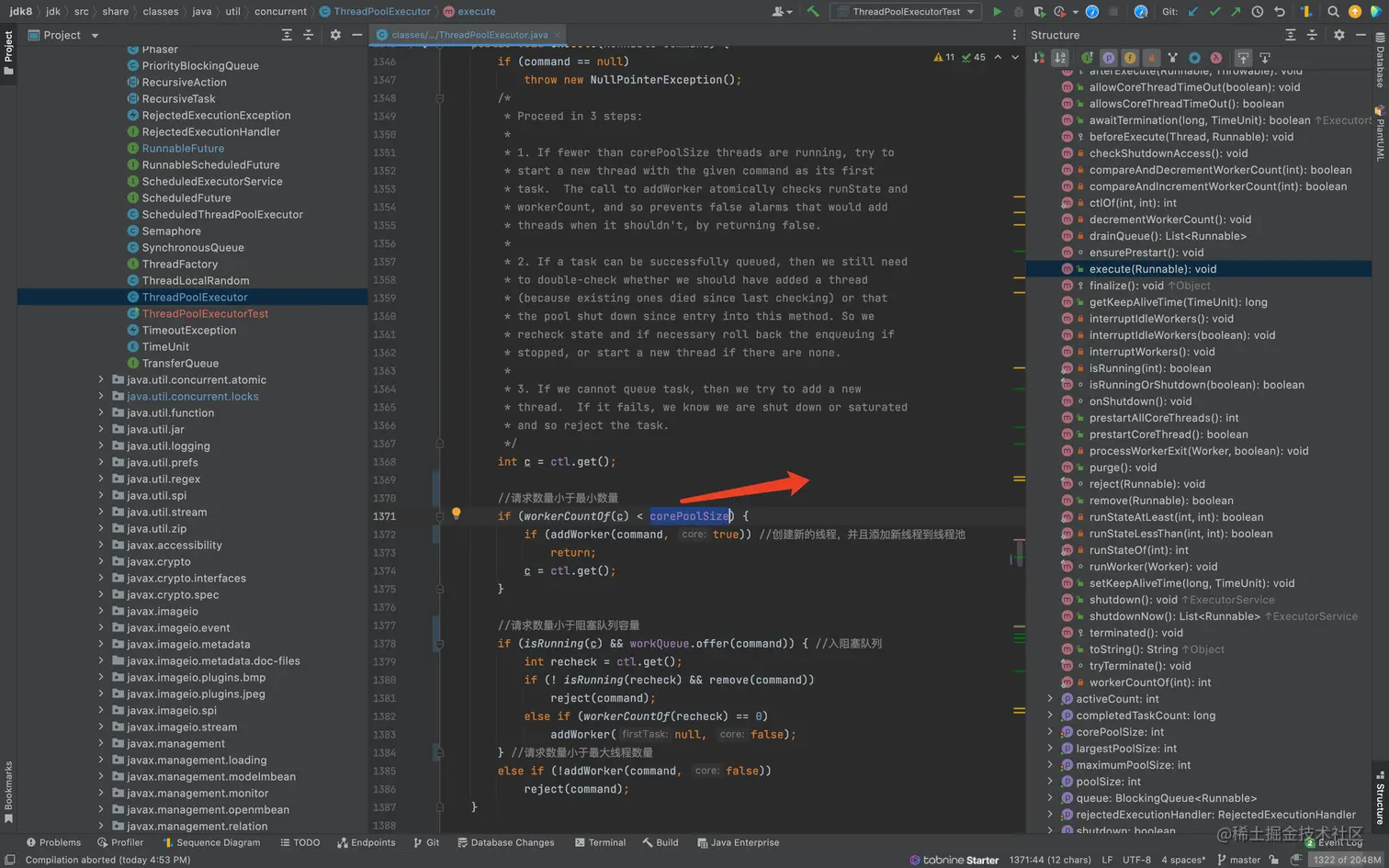1389x868 pixels.
Task: Open Search Everywhere magnifier icon
Action: pos(1333,11)
